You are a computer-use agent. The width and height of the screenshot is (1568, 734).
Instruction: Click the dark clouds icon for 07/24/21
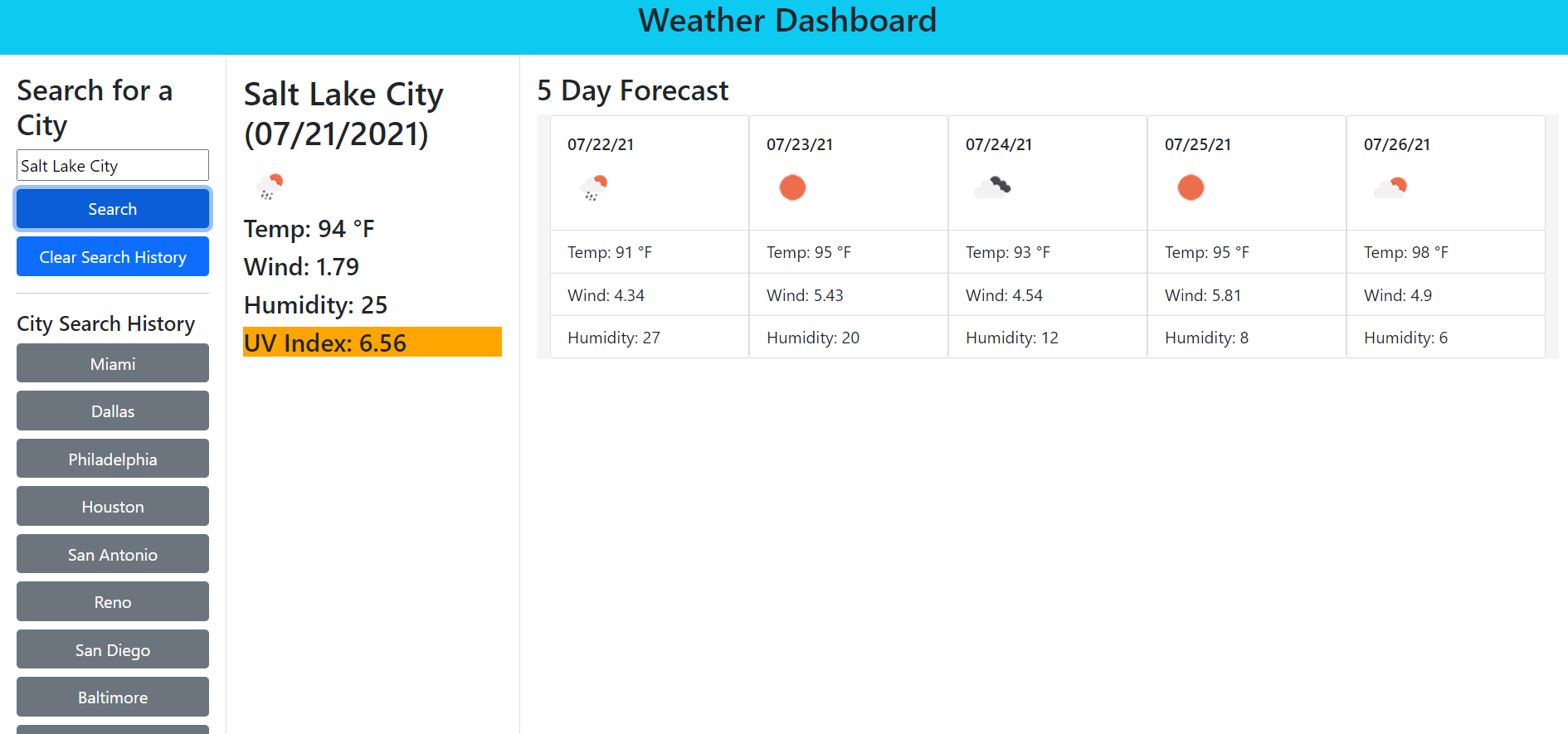pos(993,187)
